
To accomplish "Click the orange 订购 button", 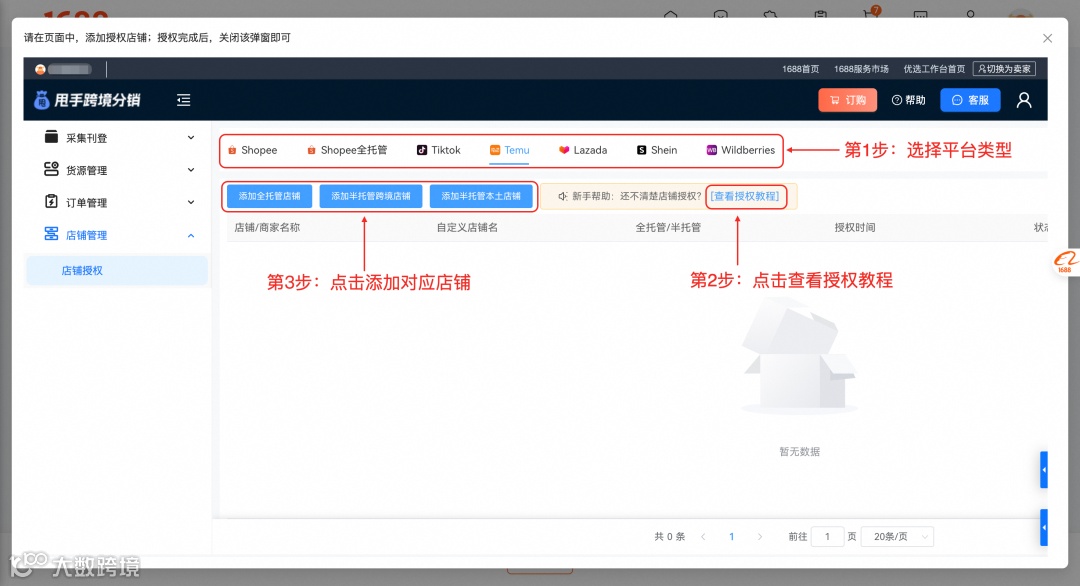I will (847, 101).
